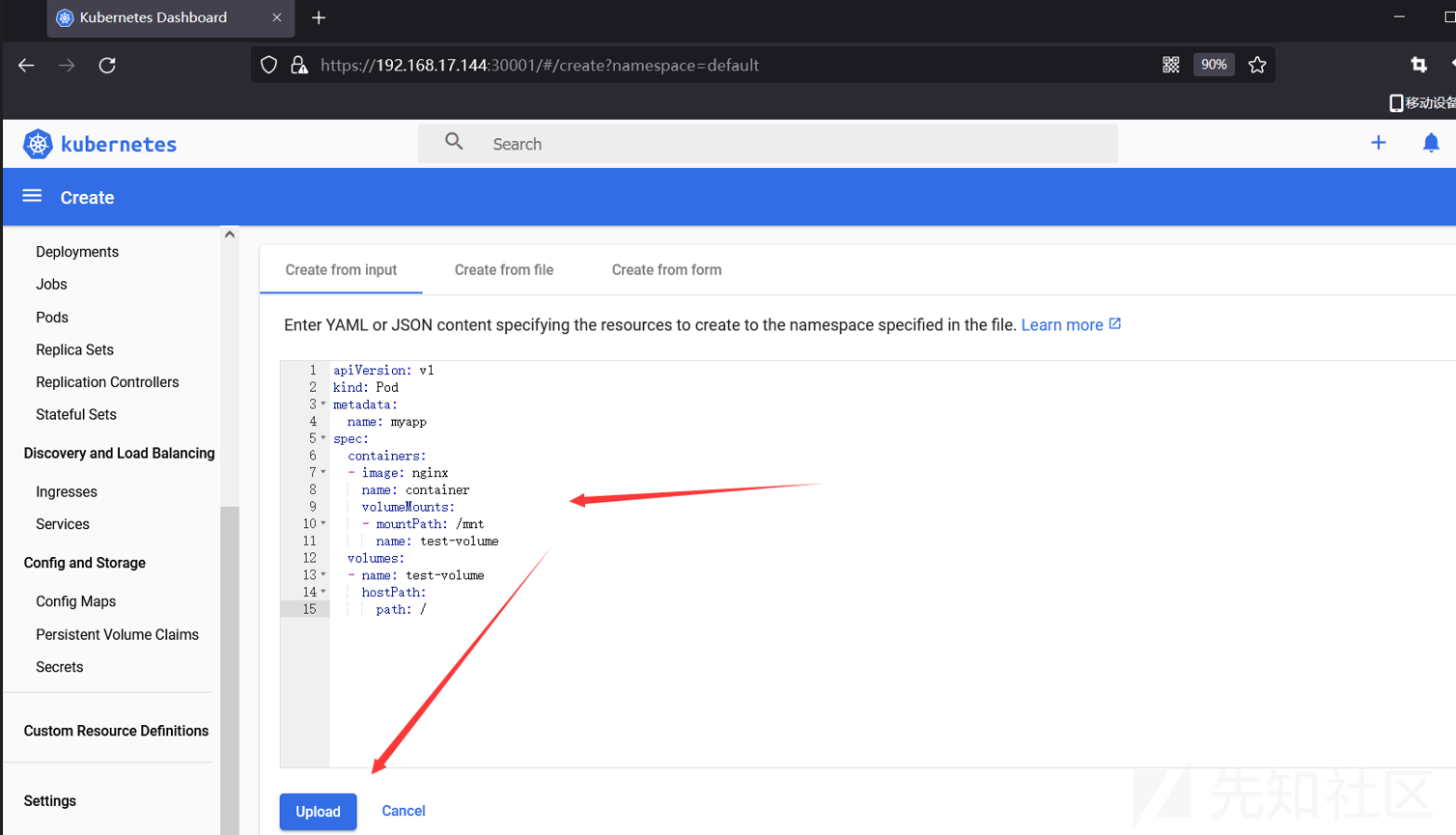Collapse the image block on line 7
The image size is (1456, 835).
pos(323,473)
